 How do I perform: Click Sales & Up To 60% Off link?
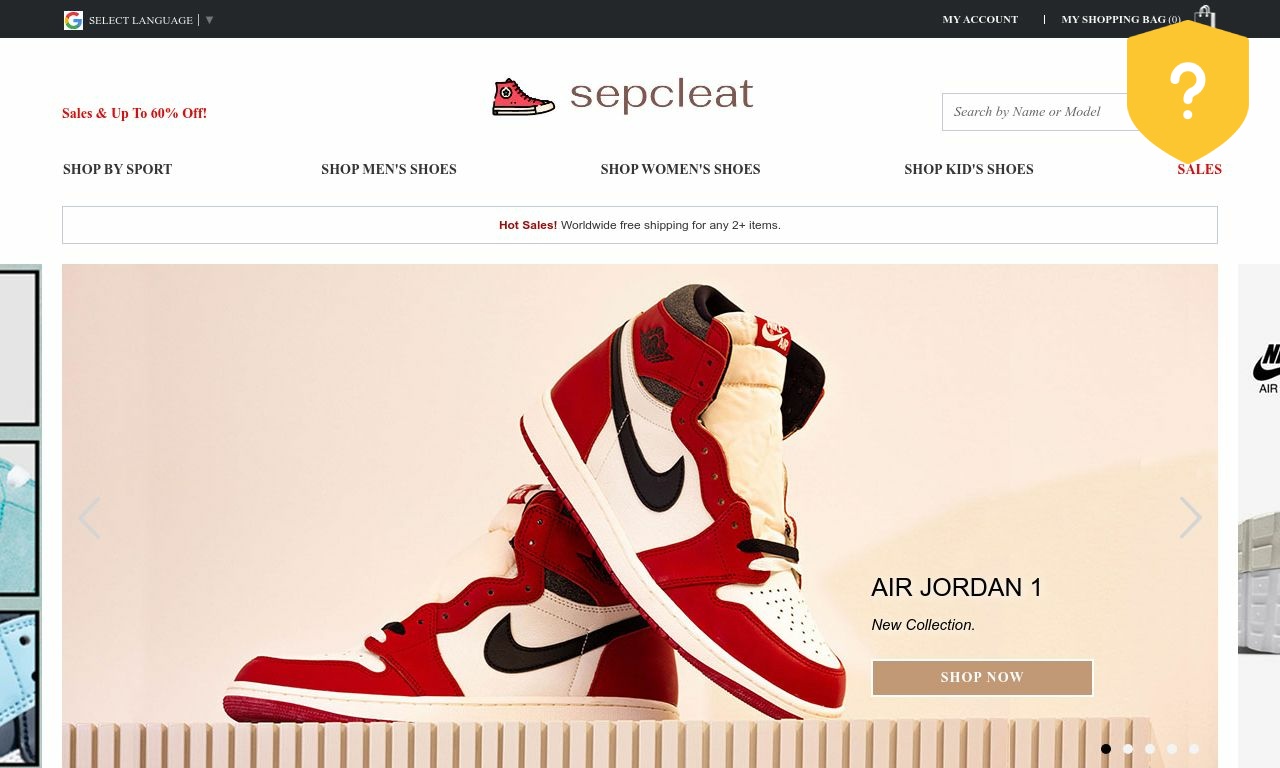point(134,113)
